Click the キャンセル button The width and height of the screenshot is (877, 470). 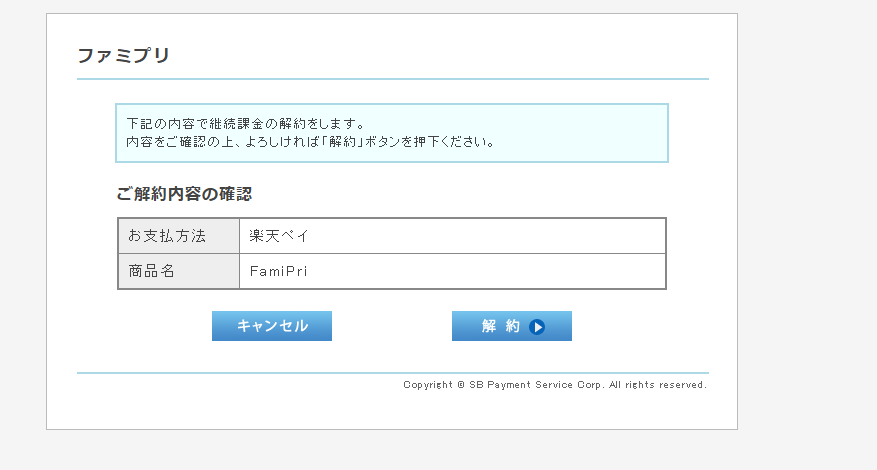coord(272,326)
